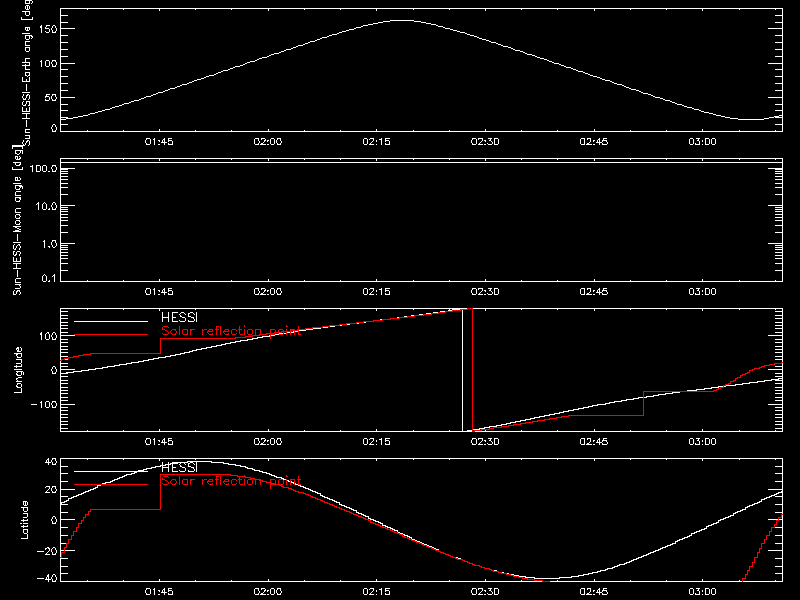This screenshot has height=600, width=800.
Task: Click the -100 tick on Longitude plot
Action: pos(43,404)
